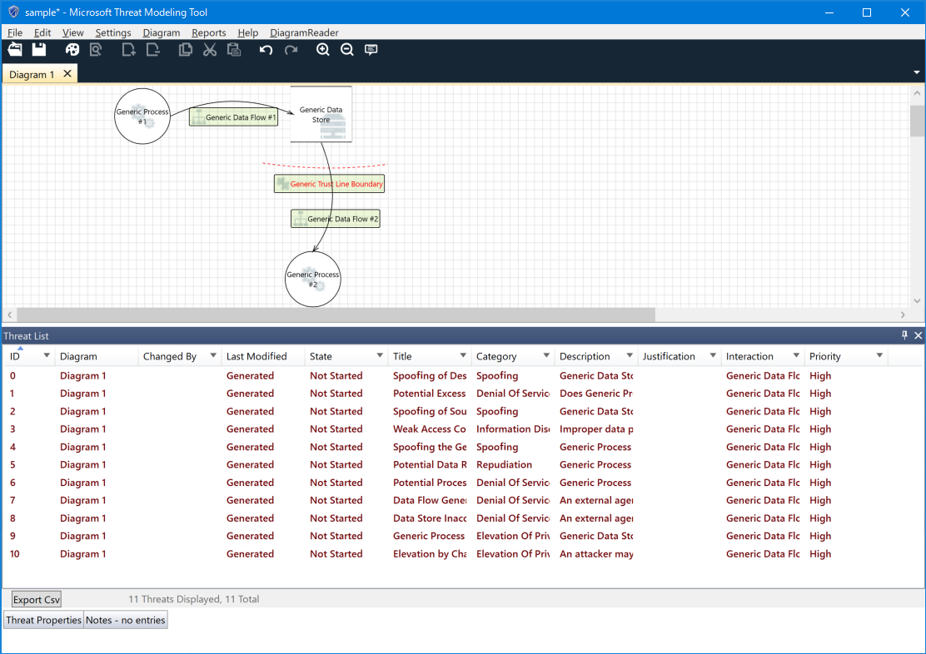Select the Generic Data Store element
This screenshot has height=654, width=926.
[321, 114]
